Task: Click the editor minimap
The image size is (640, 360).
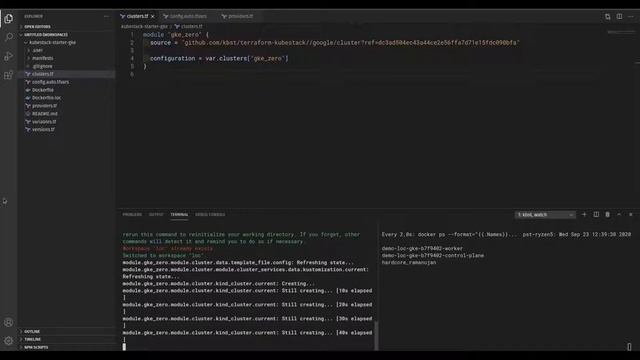Action: tap(621, 33)
